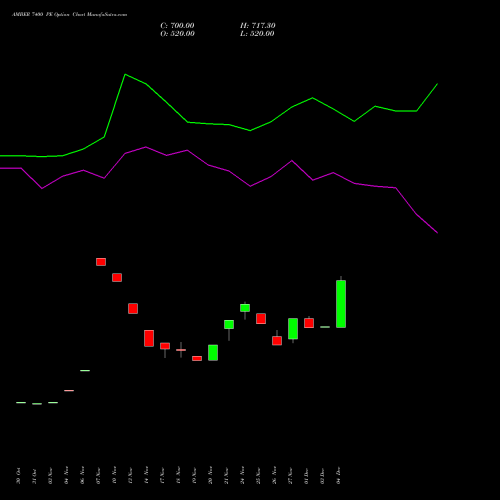Click the '04 Dec' date label

[338, 476]
